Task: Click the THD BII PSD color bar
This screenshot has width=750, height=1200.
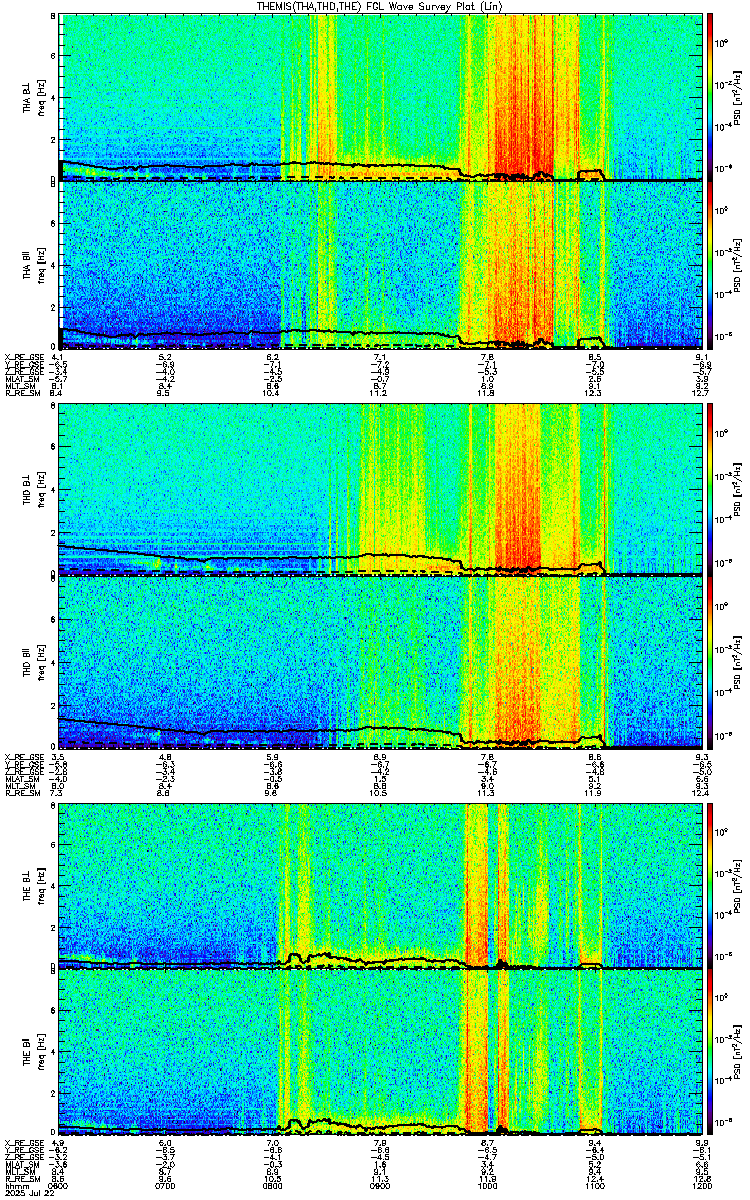Action: (x=711, y=662)
